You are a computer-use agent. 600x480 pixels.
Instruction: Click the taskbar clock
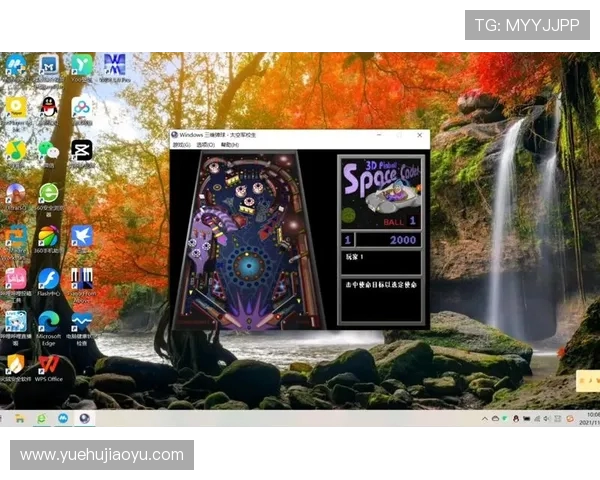(592, 418)
